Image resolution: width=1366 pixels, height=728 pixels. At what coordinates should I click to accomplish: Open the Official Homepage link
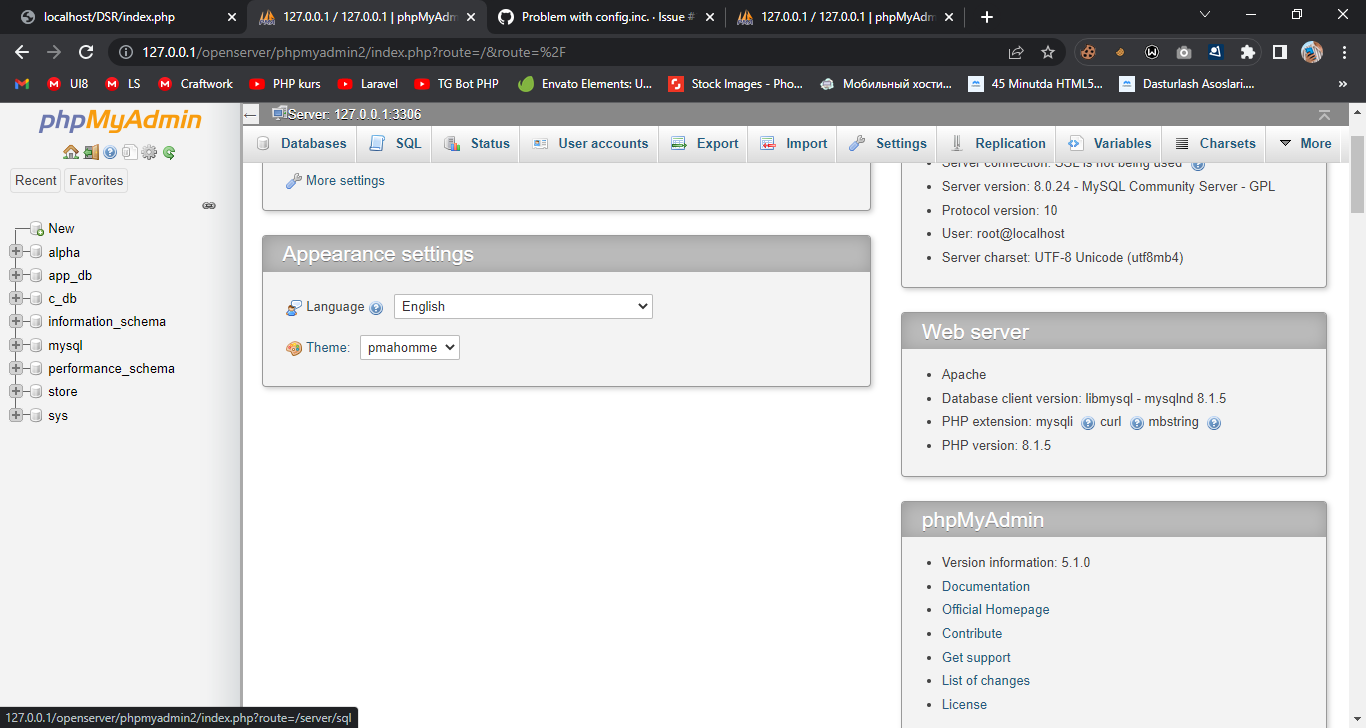[996, 609]
